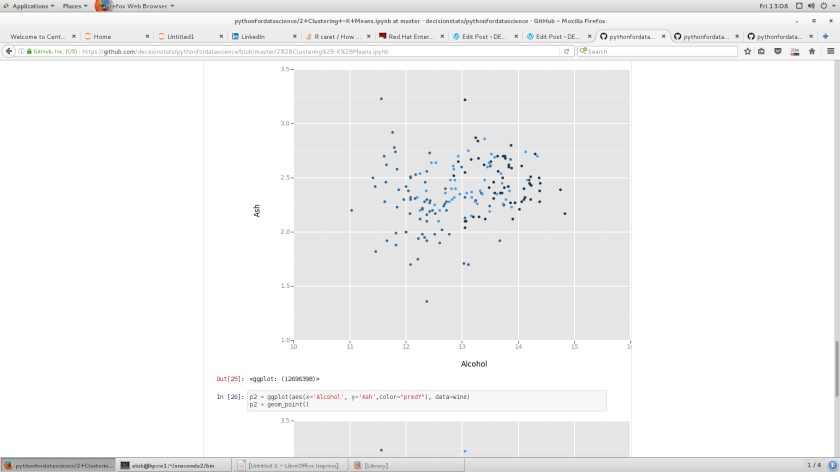840x472 pixels.
Task: Close the Untitled1 tab
Action: (x=221, y=36)
